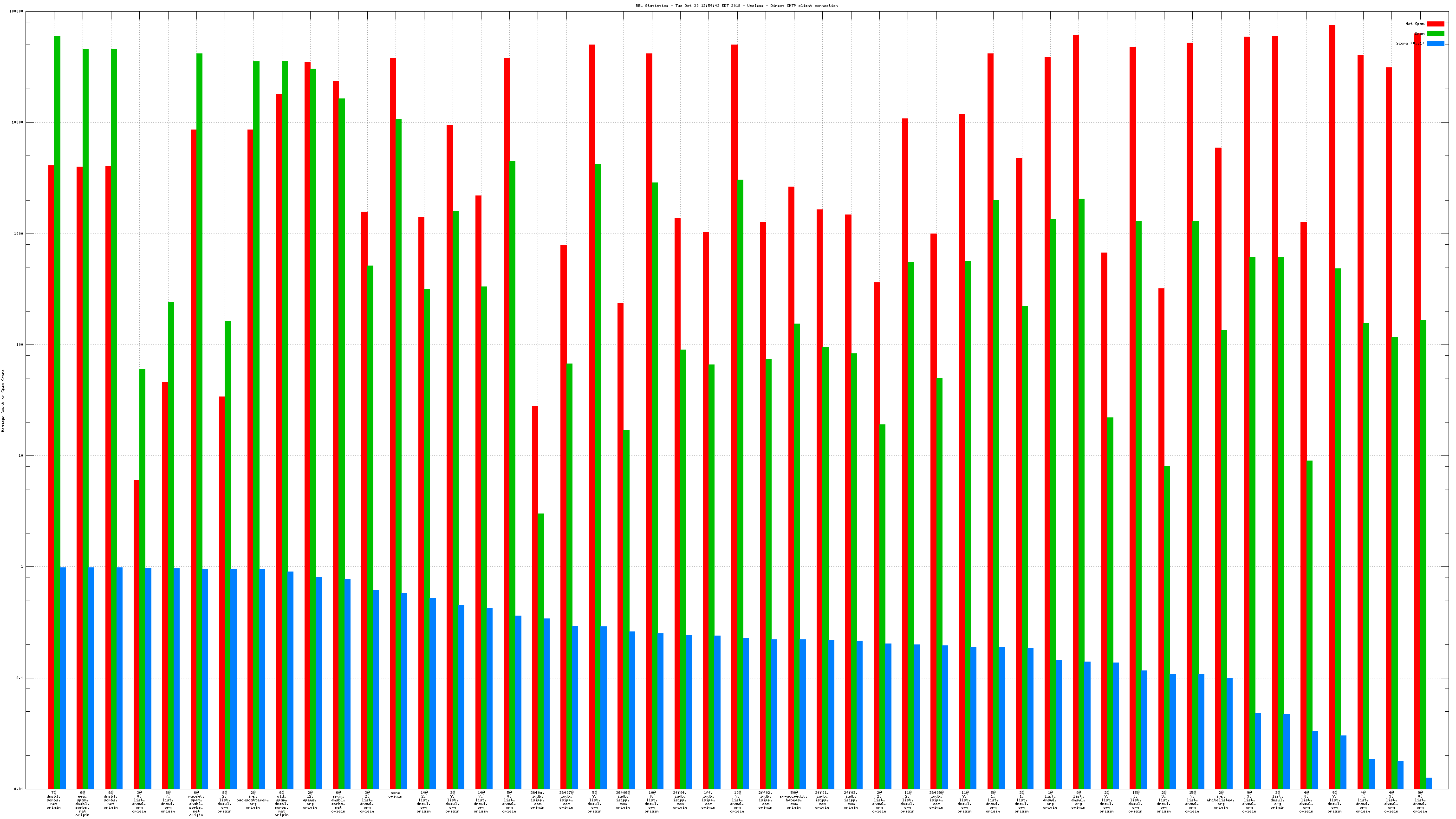This screenshot has height=819, width=1456.
Task: Click the blue bar above ips.backscatterer.org
Action: point(262,678)
